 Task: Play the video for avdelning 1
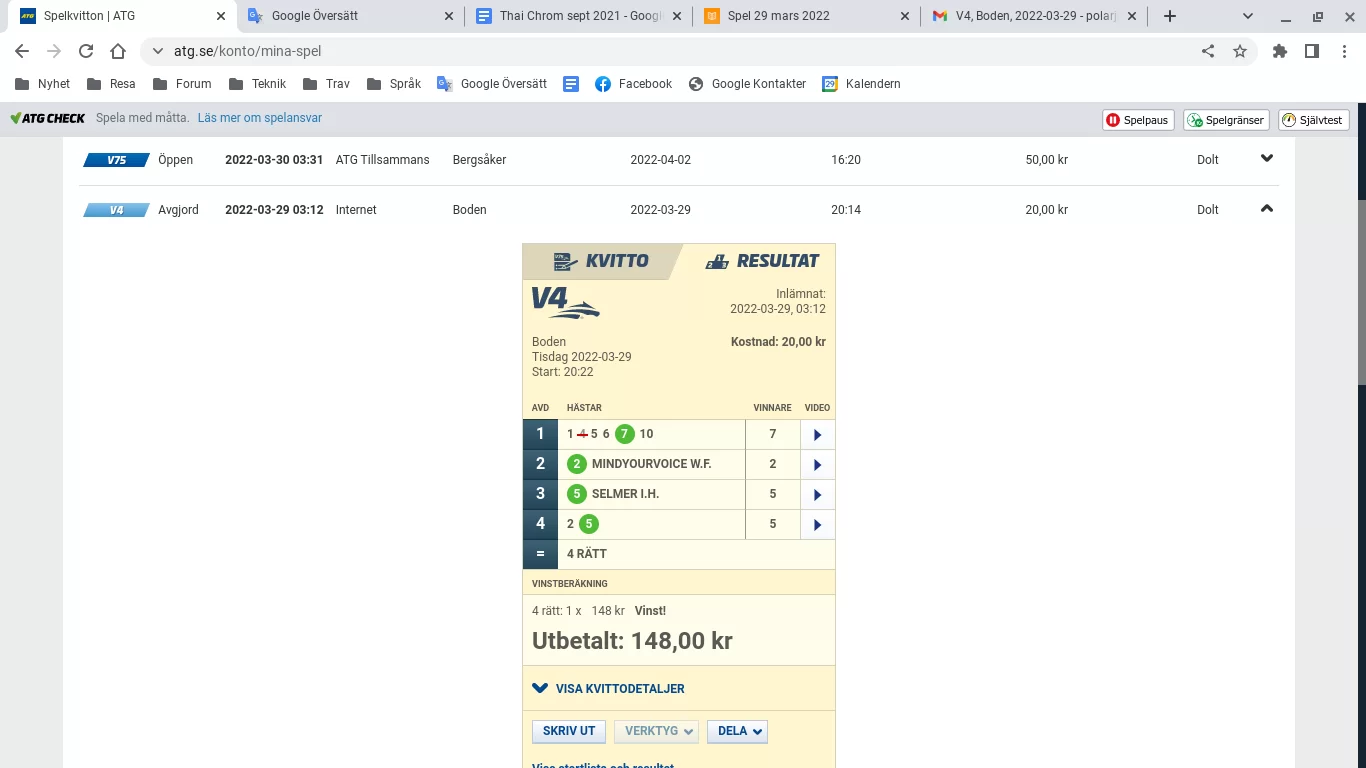(817, 434)
